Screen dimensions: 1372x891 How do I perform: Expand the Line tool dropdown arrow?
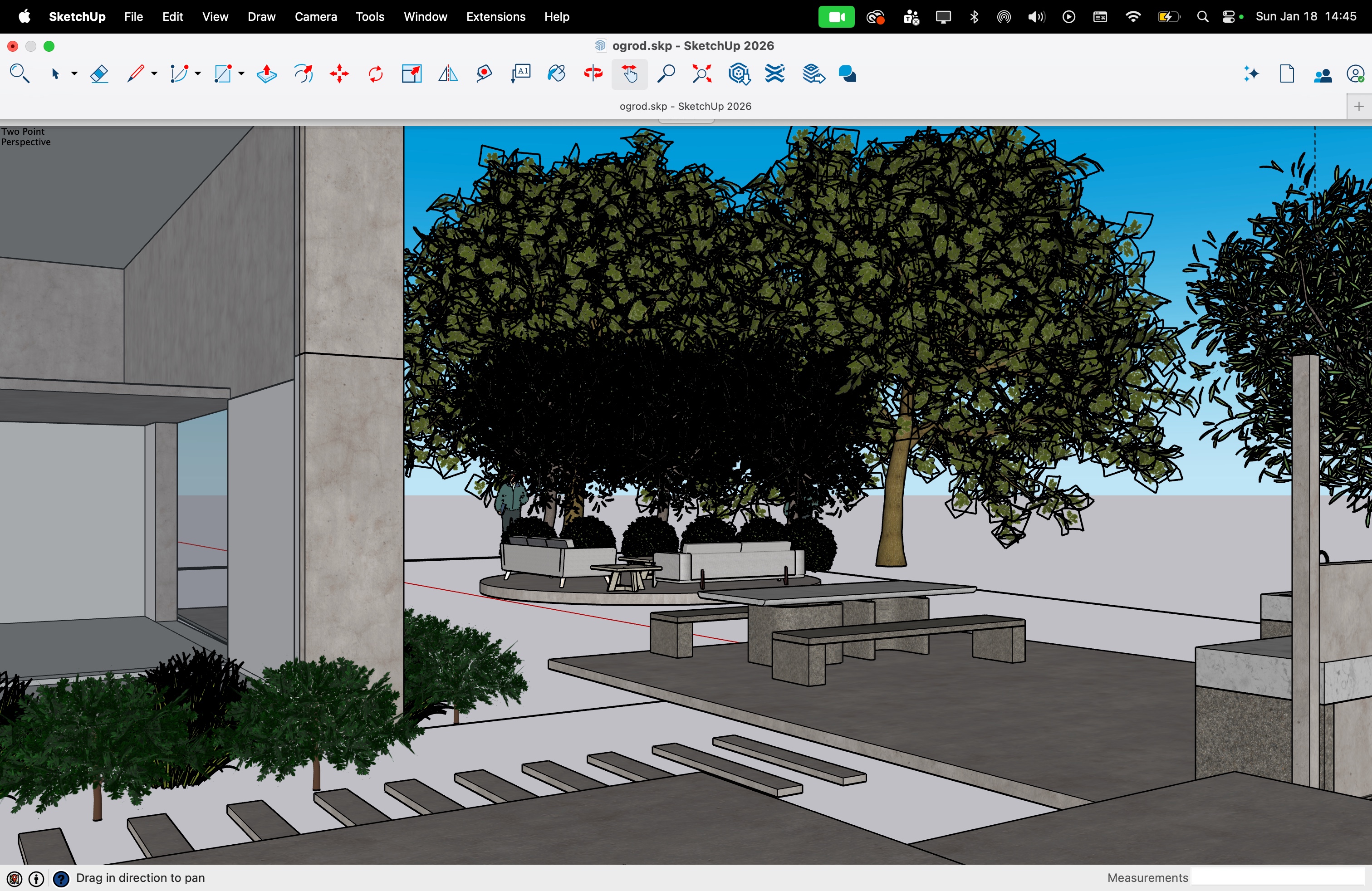click(154, 74)
